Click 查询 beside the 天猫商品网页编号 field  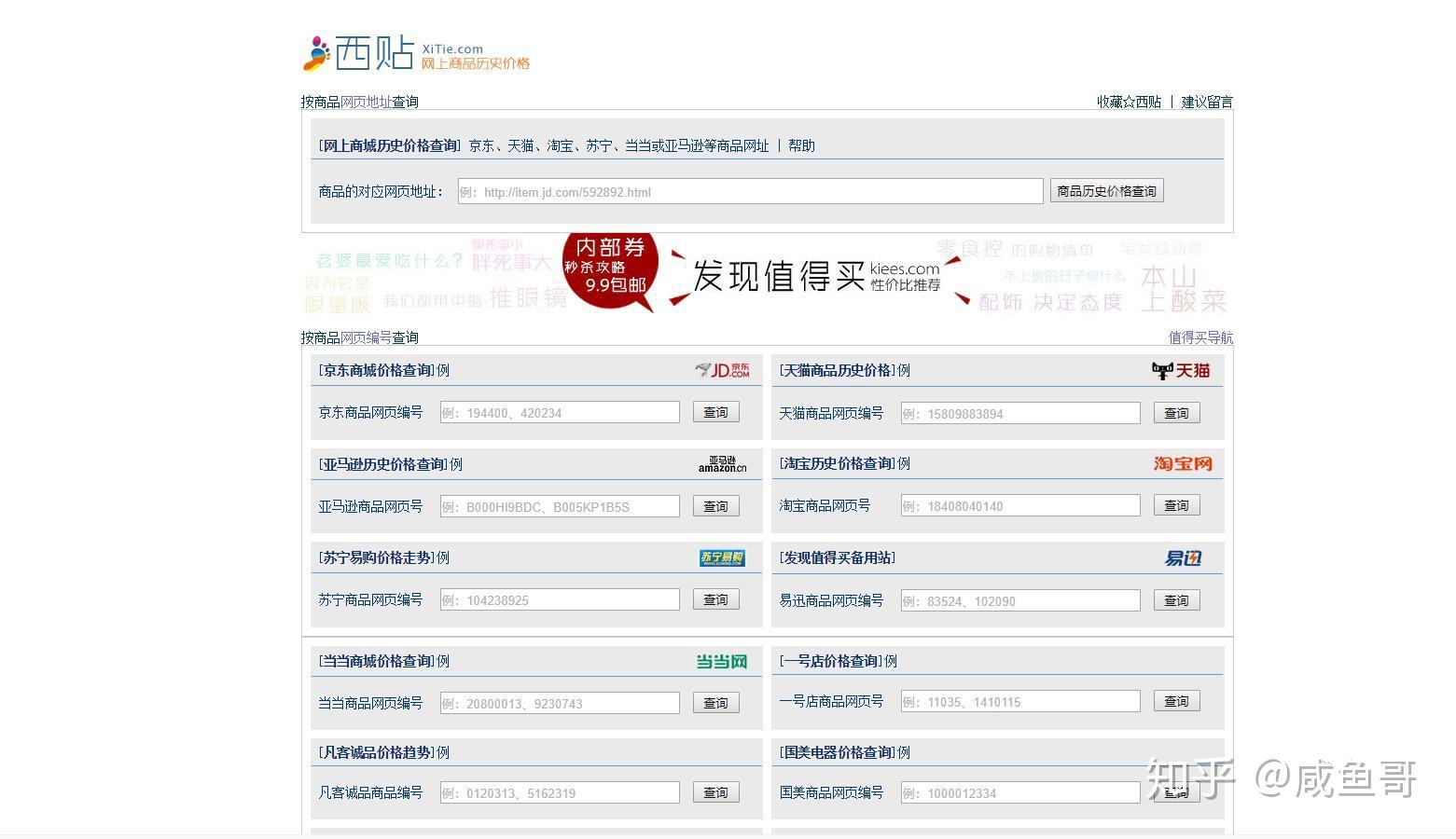point(1176,413)
